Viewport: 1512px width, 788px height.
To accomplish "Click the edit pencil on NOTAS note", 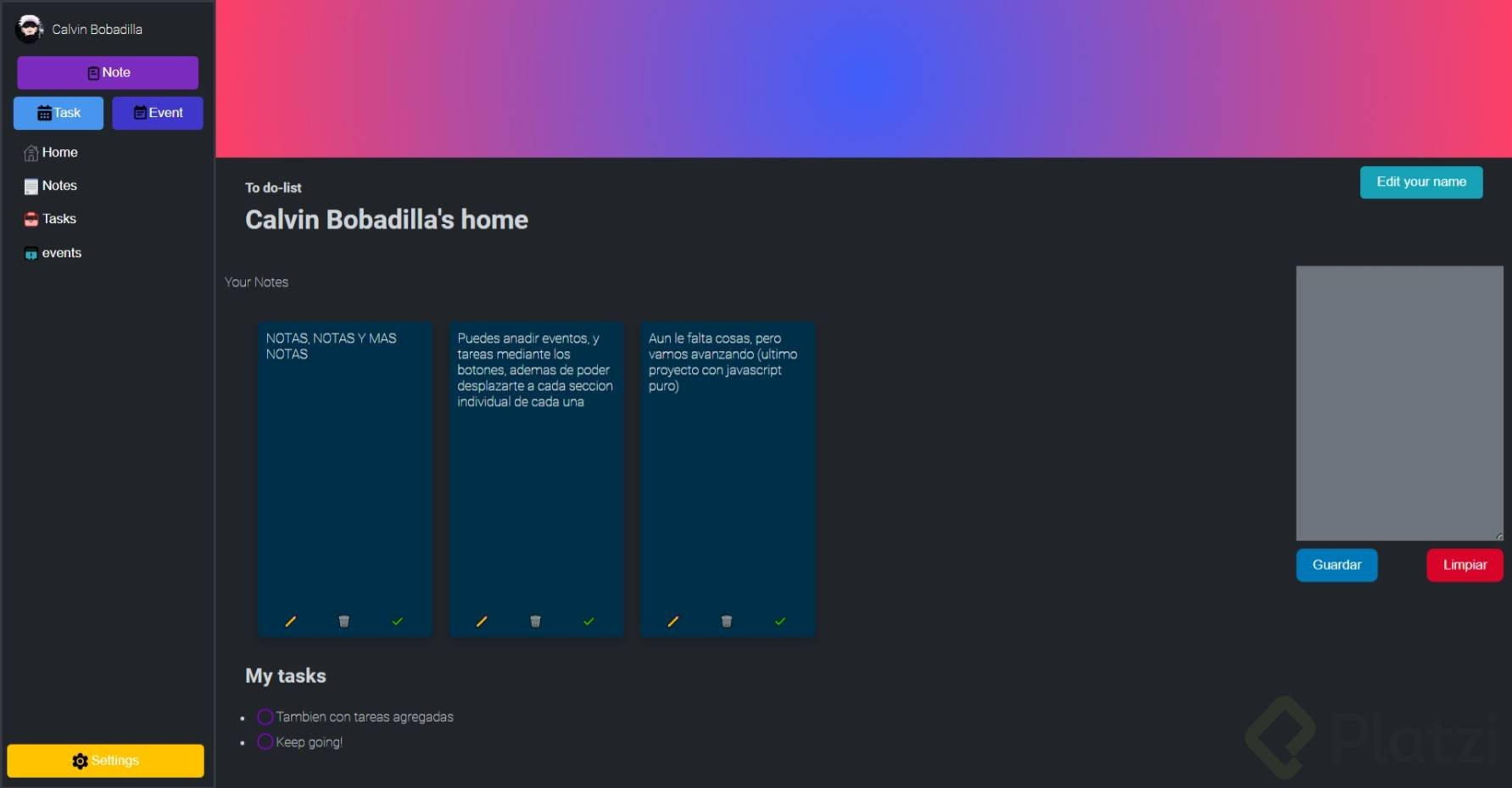I will pos(290,622).
